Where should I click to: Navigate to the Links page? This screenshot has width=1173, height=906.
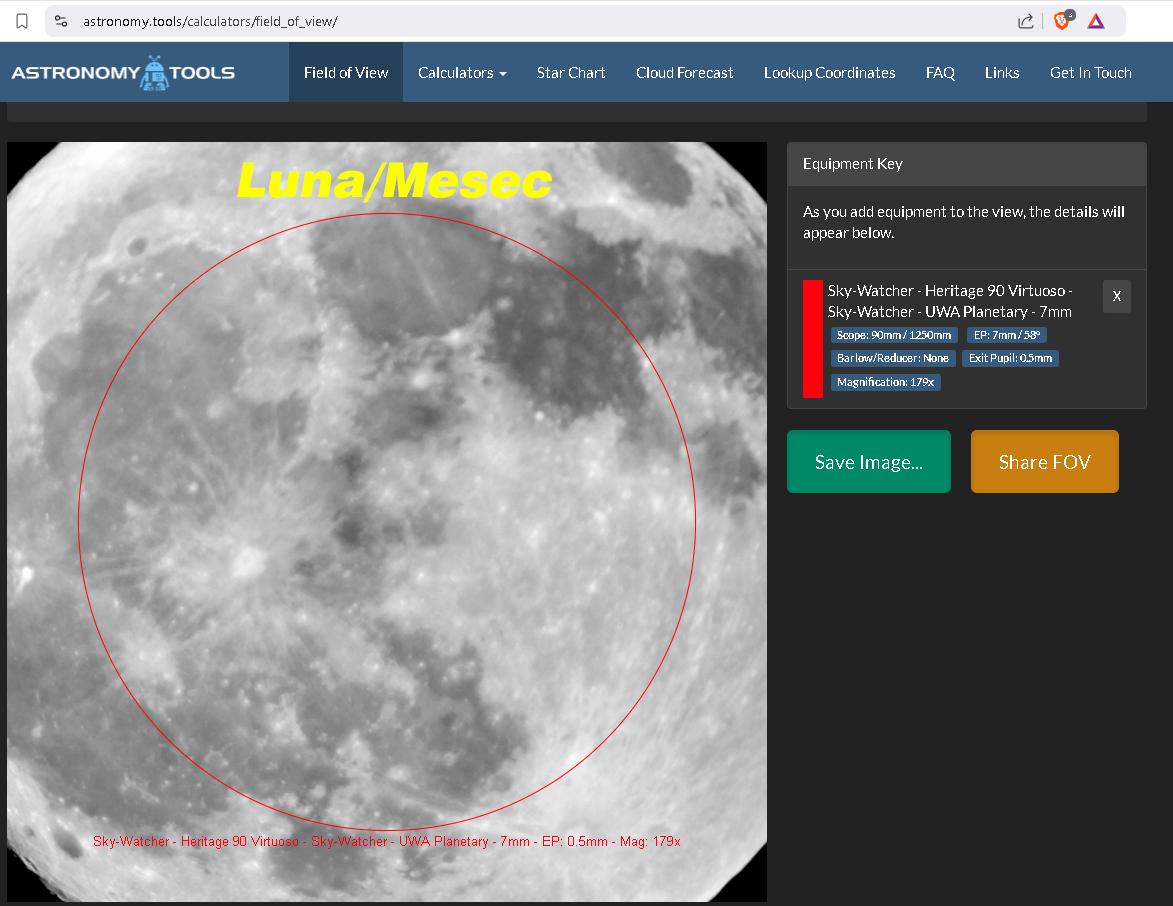pos(1002,73)
